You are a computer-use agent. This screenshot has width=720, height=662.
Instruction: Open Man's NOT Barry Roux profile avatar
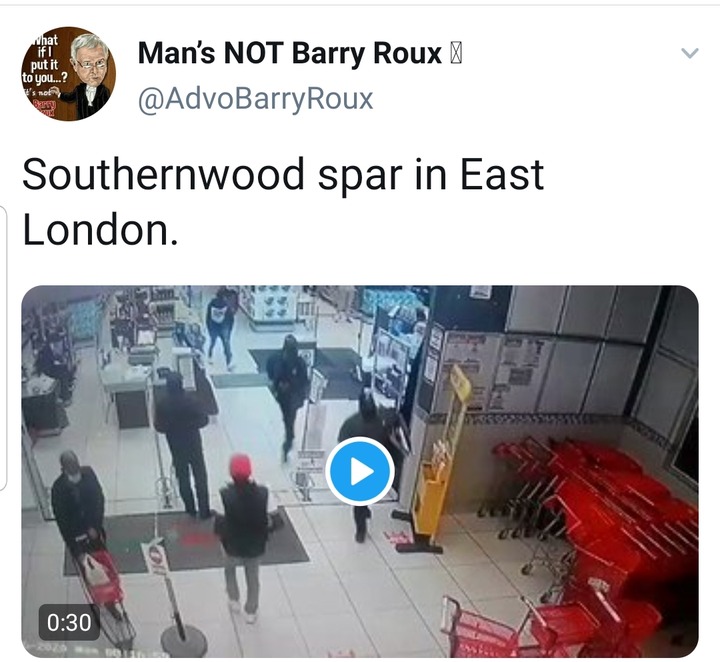coord(68,74)
